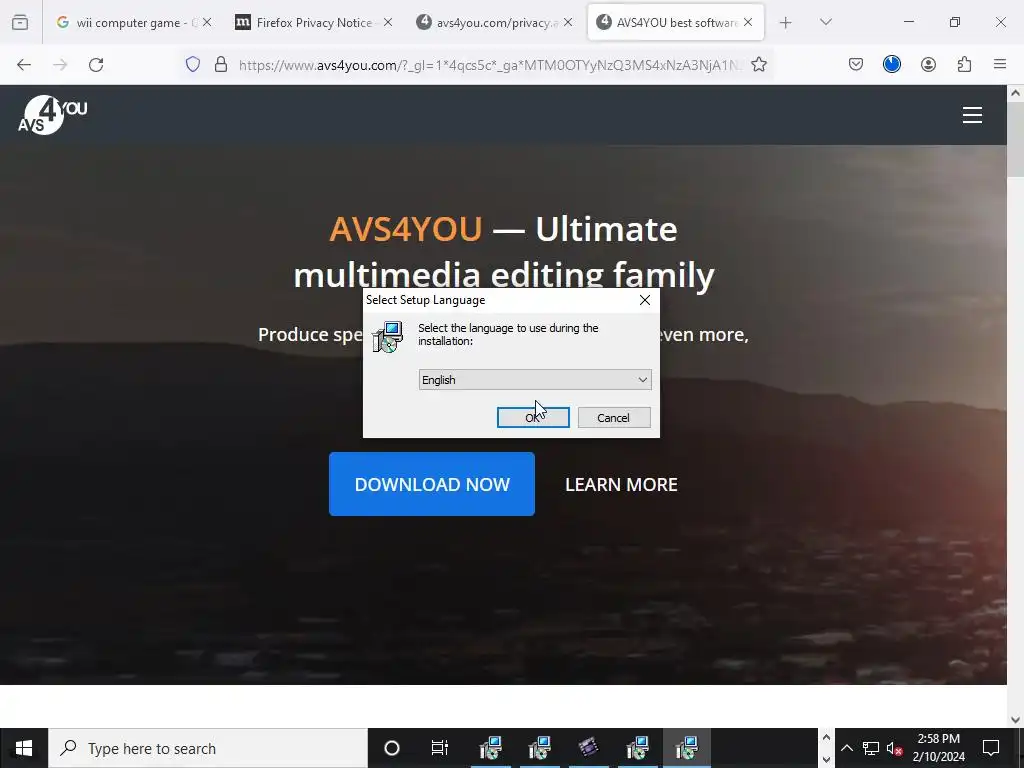This screenshot has height=768, width=1024.
Task: Close the wii computer game tab
Action: click(207, 22)
